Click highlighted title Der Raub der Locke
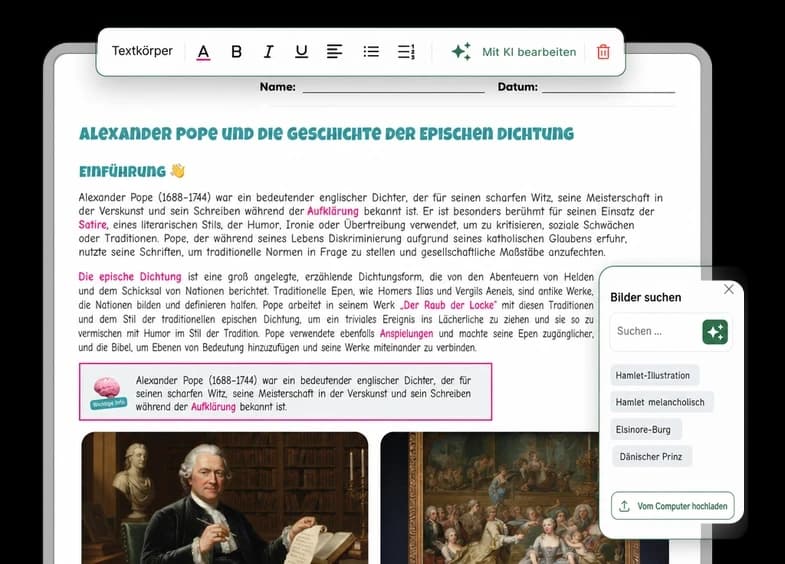785x564 pixels. click(x=448, y=305)
